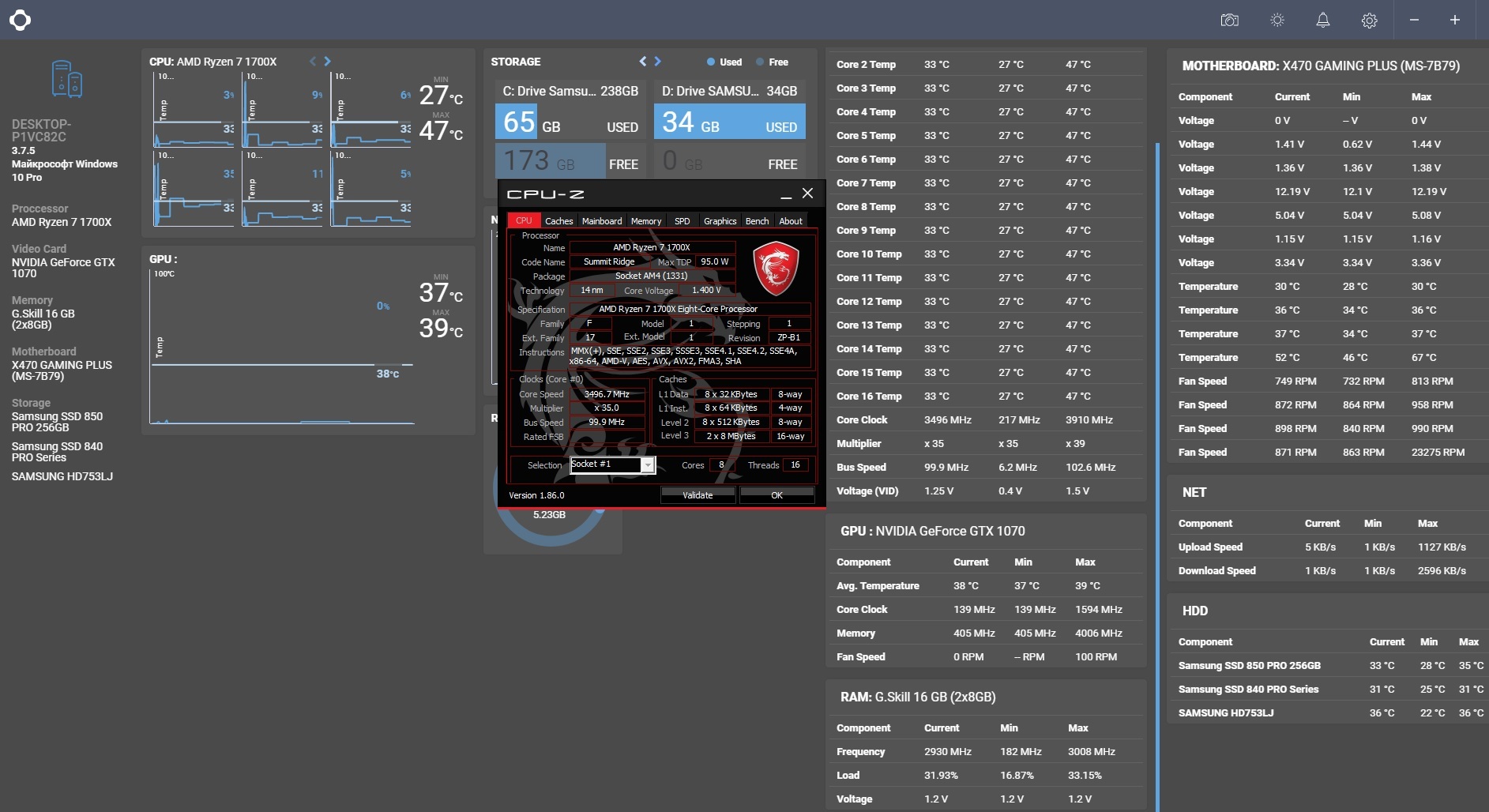Click the 'Voltage (VID)' row label

[x=867, y=491]
